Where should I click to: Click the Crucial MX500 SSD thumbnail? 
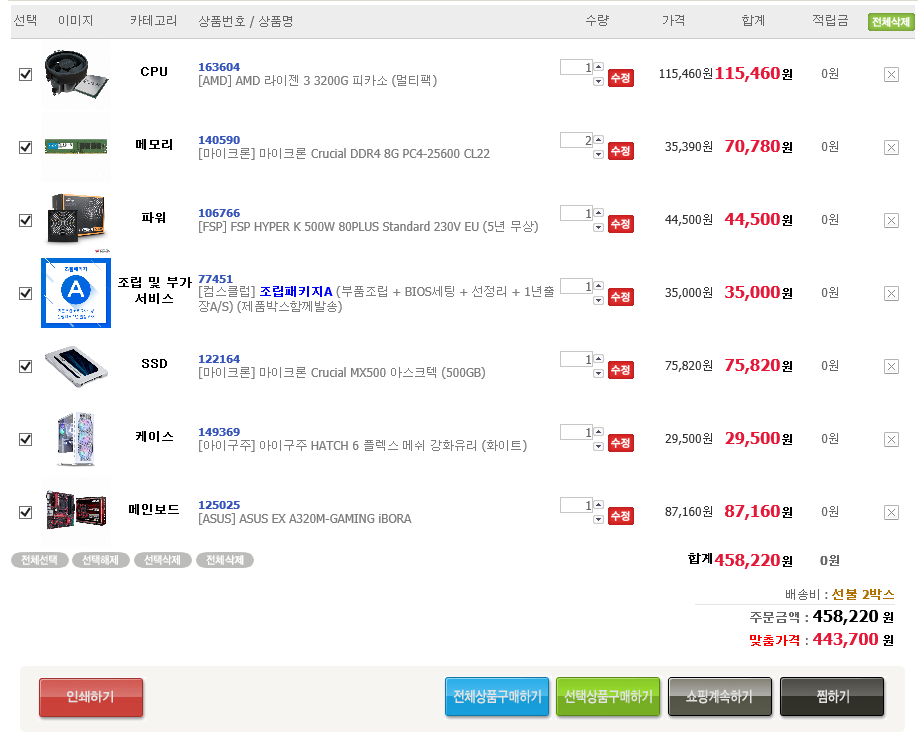76,366
